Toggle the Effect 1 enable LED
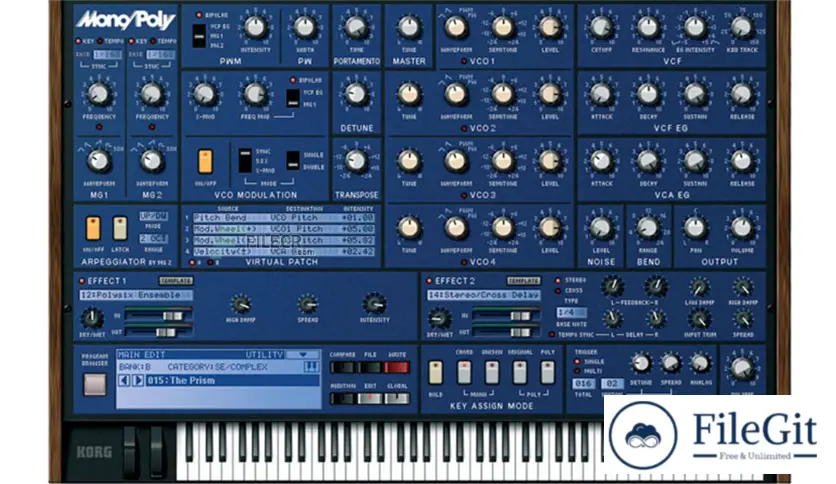Screen dimensions: 836x484 (82, 281)
